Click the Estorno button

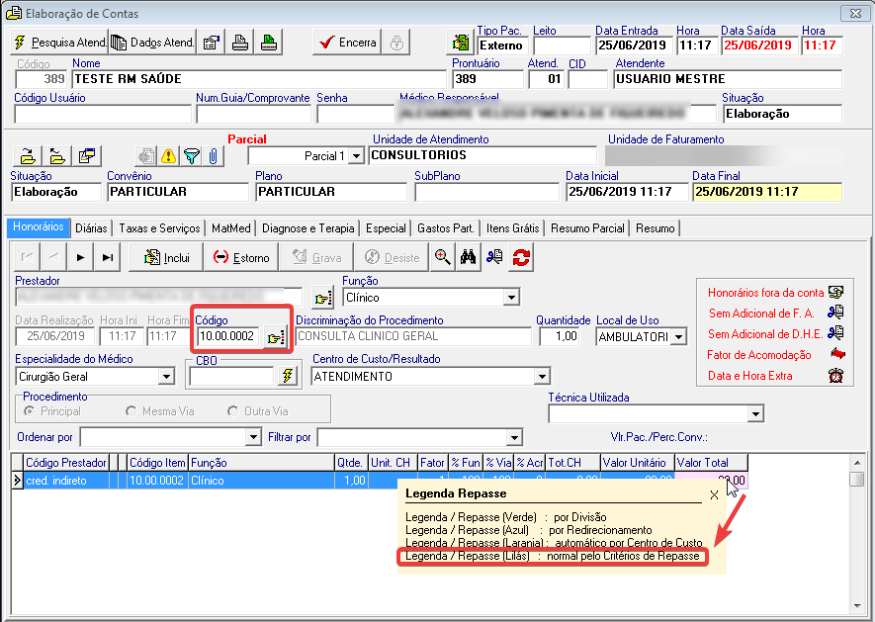pyautogui.click(x=241, y=257)
